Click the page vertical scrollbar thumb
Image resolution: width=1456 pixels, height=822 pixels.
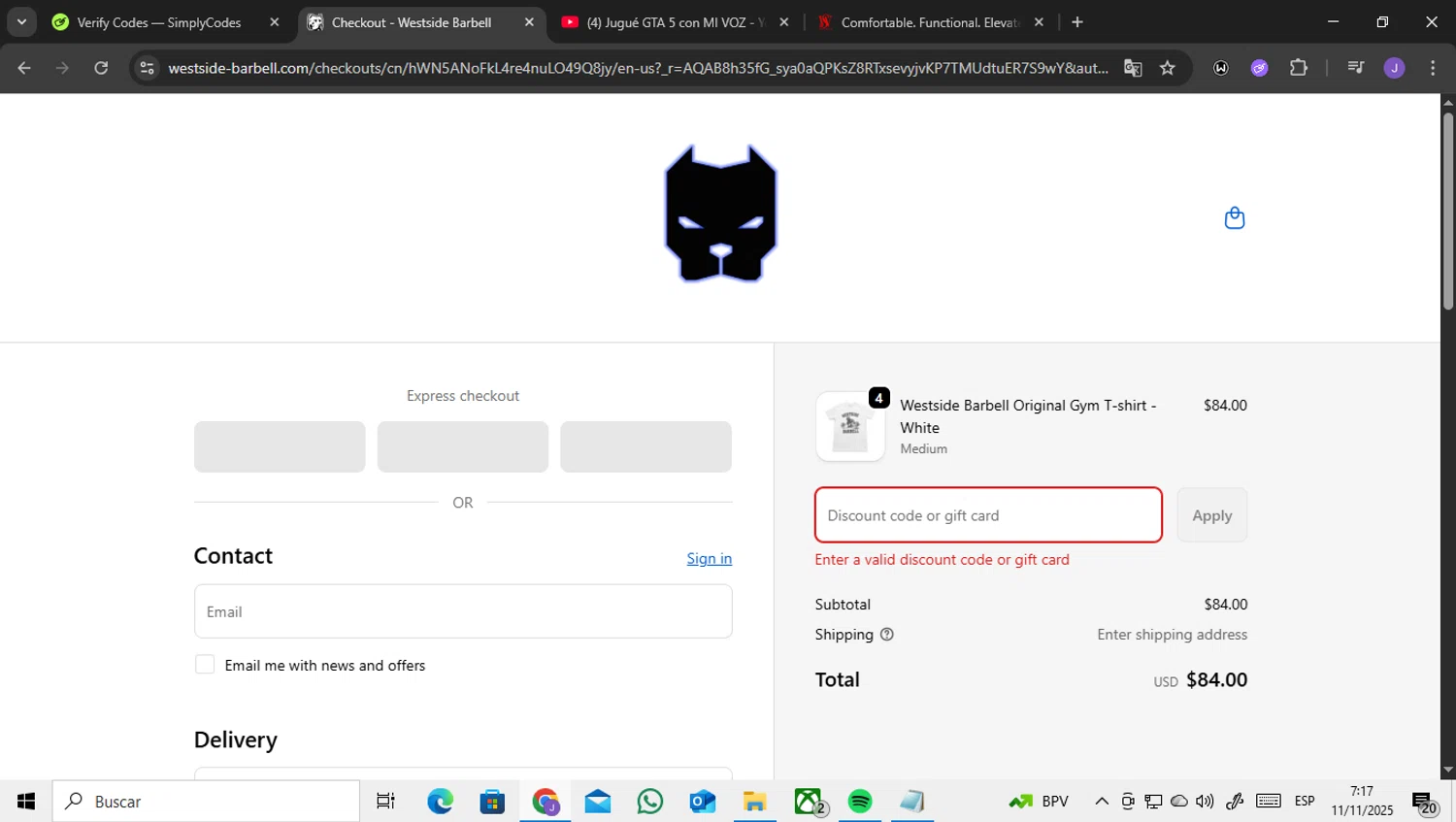[1448, 212]
